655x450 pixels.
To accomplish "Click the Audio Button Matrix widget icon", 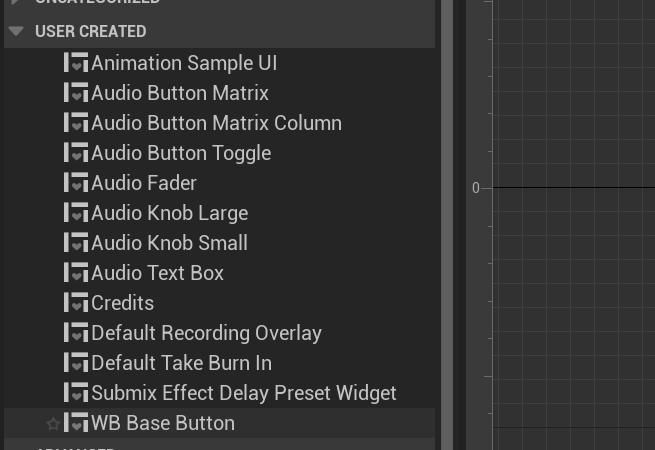I will [76, 93].
